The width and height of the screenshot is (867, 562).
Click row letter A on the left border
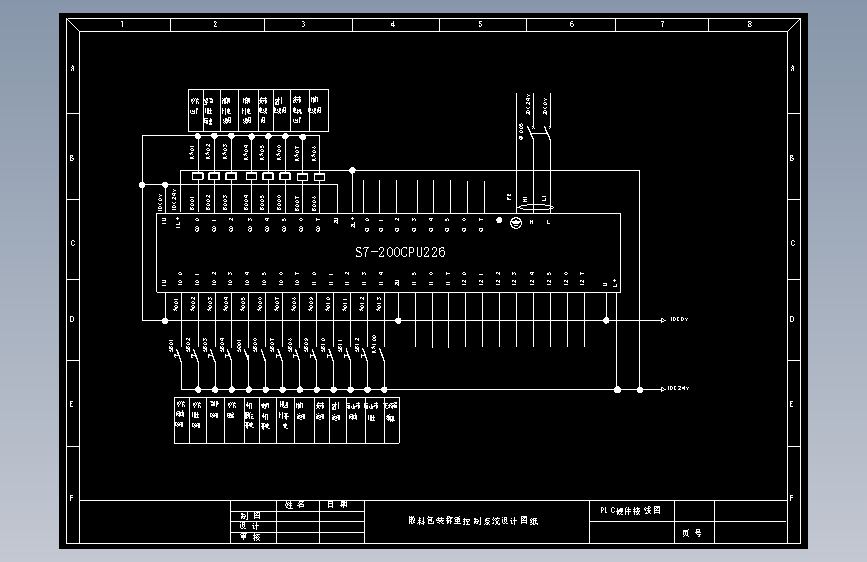(72, 69)
